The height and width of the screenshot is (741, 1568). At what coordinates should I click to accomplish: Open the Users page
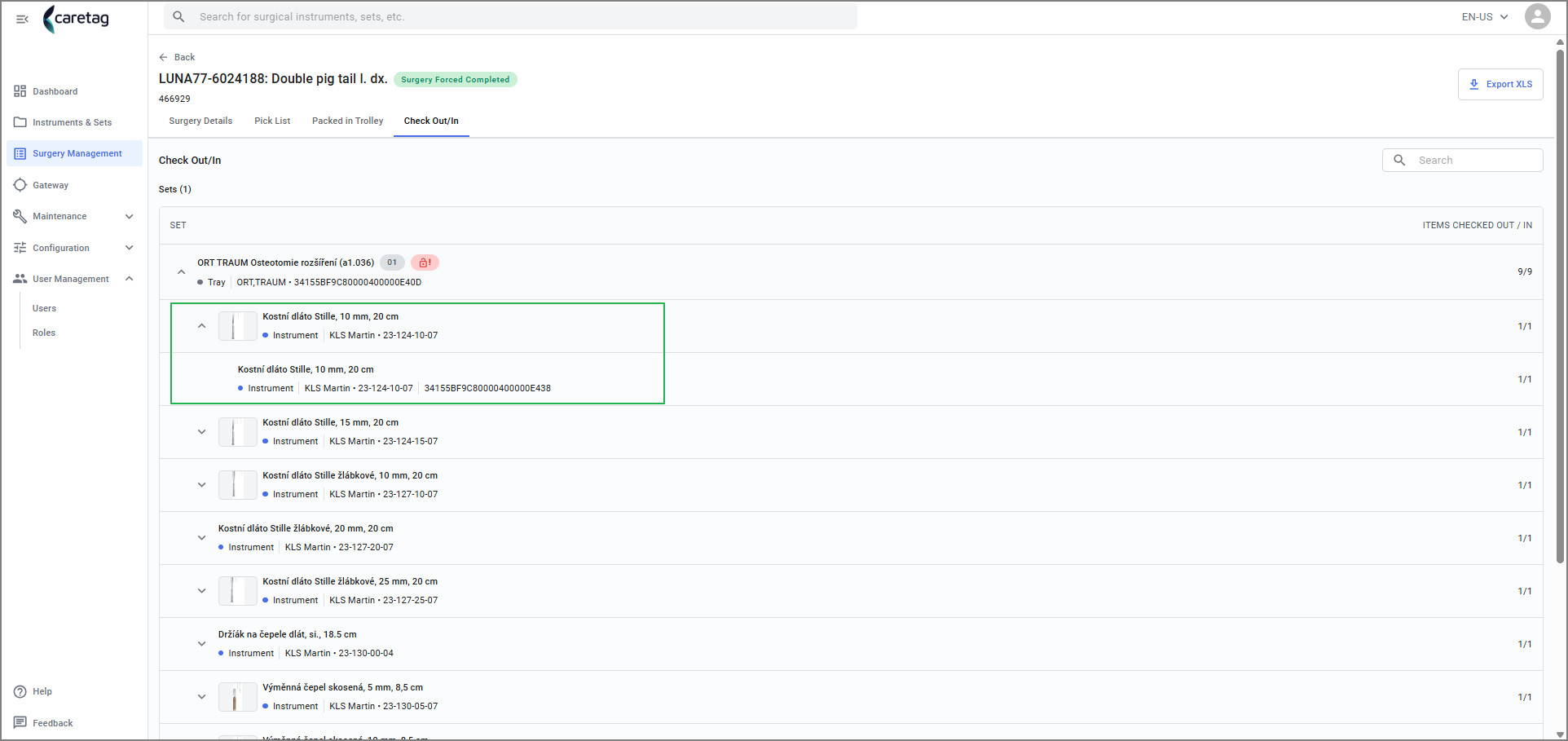coord(44,308)
